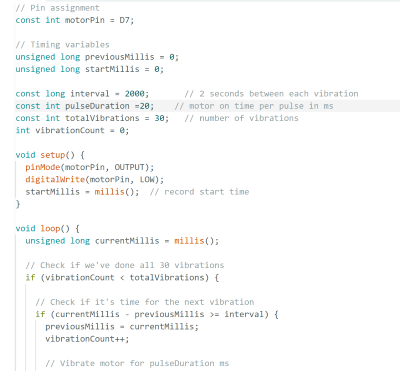Click the "Vibrate motor for pulseDuration ms" comment

coord(137,363)
